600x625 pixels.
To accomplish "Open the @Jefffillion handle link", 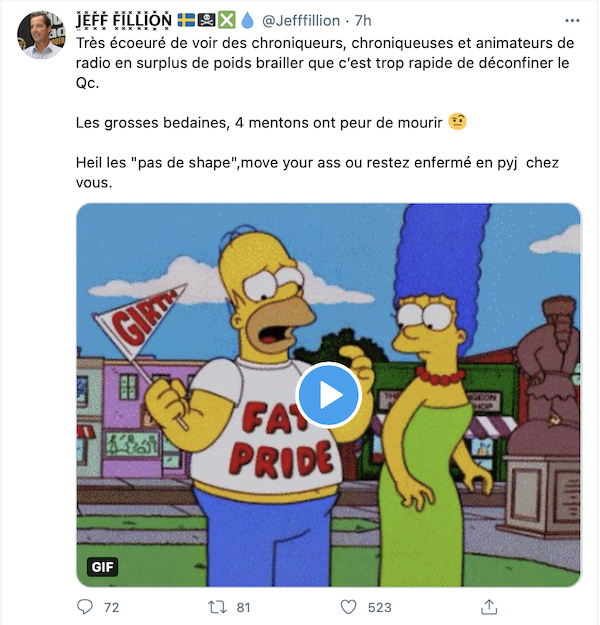I will [x=301, y=21].
